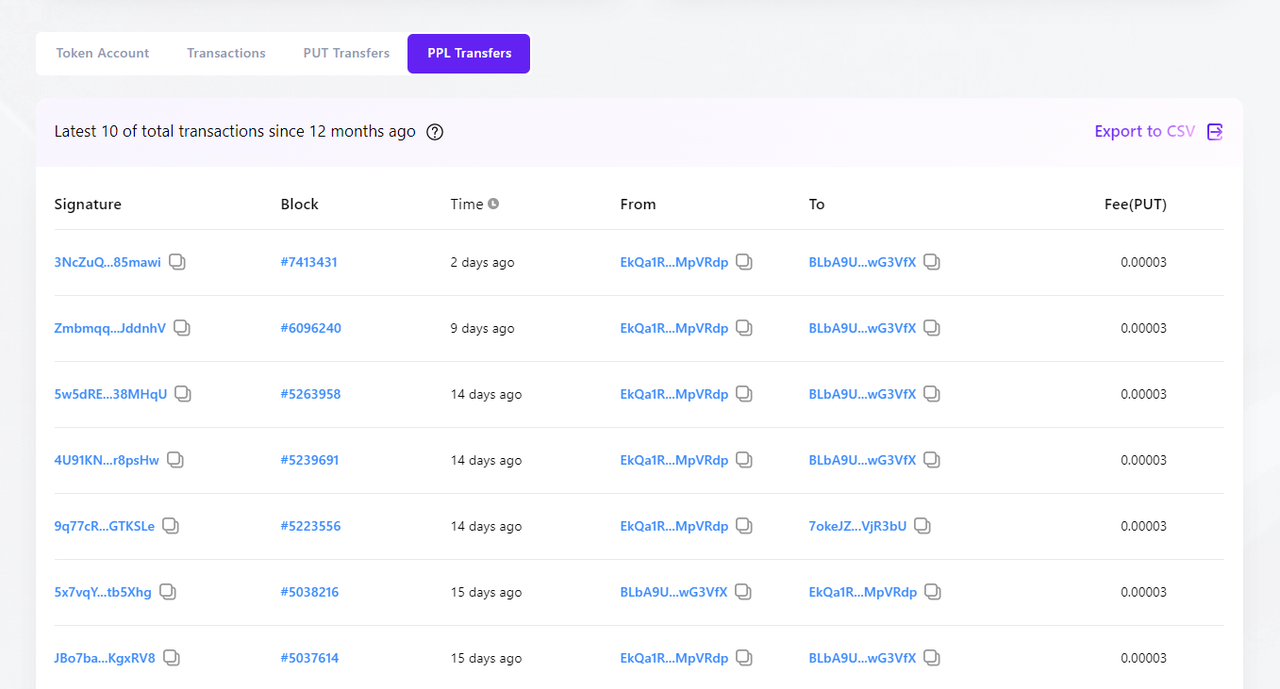Image resolution: width=1280 pixels, height=689 pixels.
Task: Open transaction 9q77cR...GTKSLe
Action: (104, 526)
